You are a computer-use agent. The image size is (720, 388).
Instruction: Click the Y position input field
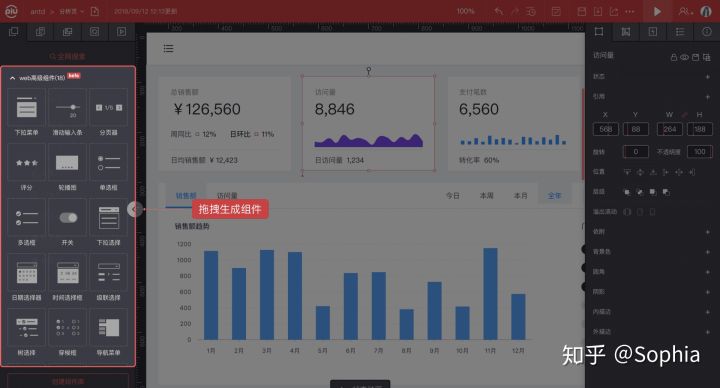pos(636,129)
